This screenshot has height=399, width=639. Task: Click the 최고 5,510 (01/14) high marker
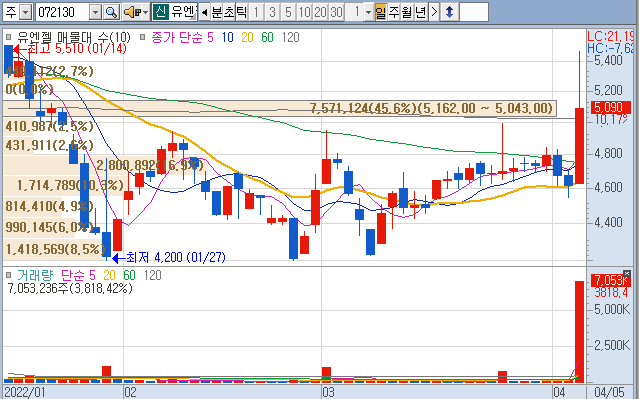[x=70, y=48]
